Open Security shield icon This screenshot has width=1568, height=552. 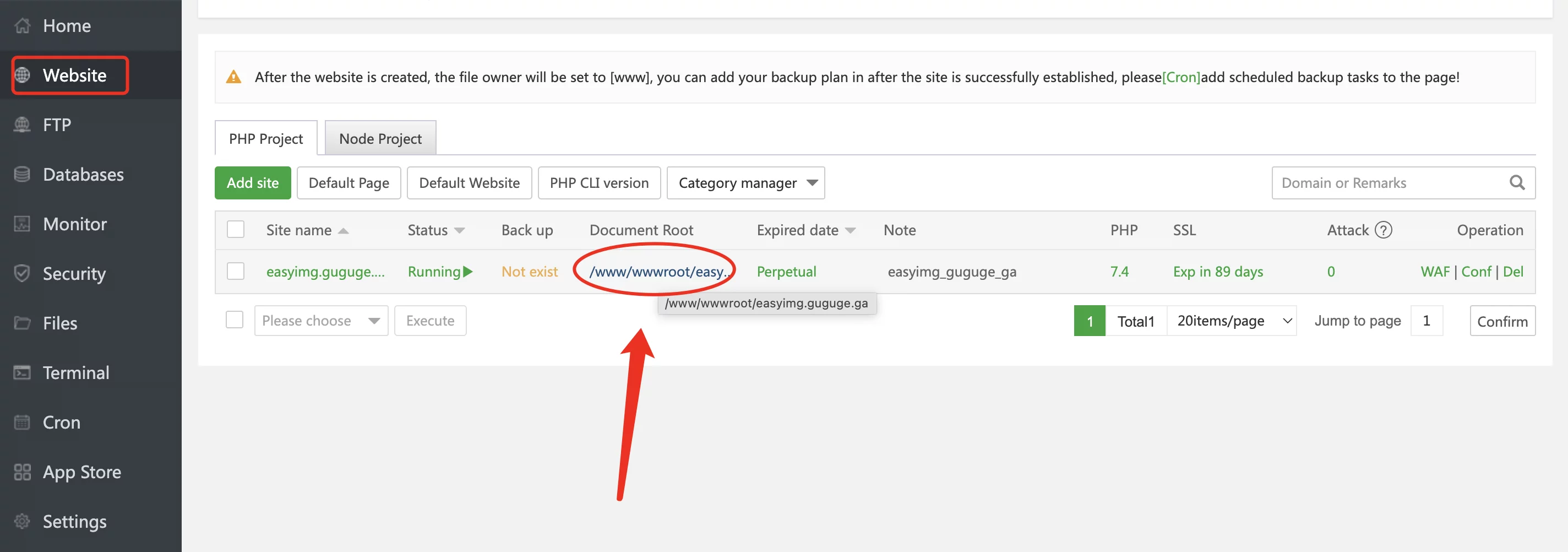pyautogui.click(x=23, y=274)
